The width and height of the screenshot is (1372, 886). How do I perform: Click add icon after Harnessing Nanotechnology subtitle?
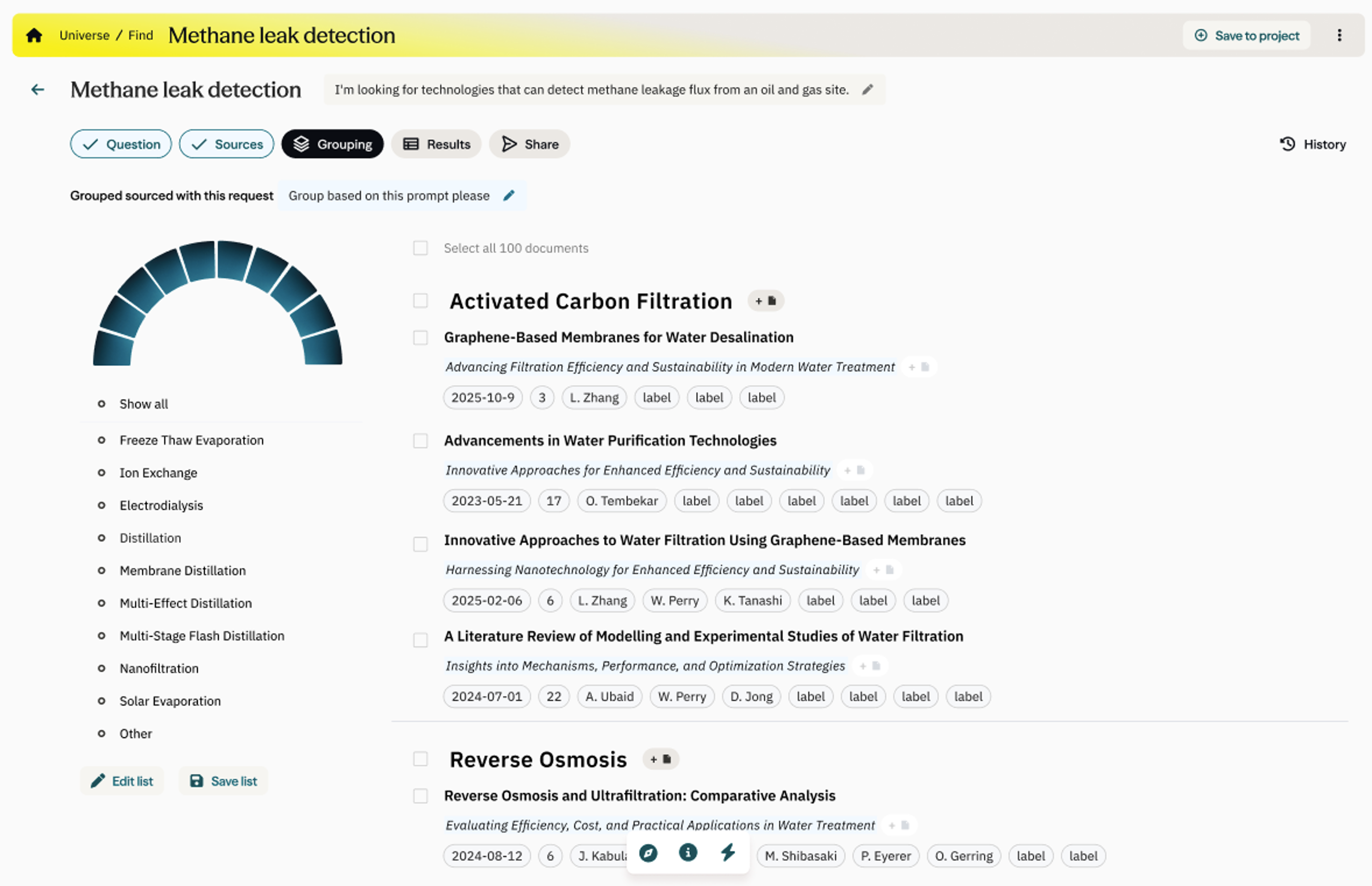click(x=883, y=570)
